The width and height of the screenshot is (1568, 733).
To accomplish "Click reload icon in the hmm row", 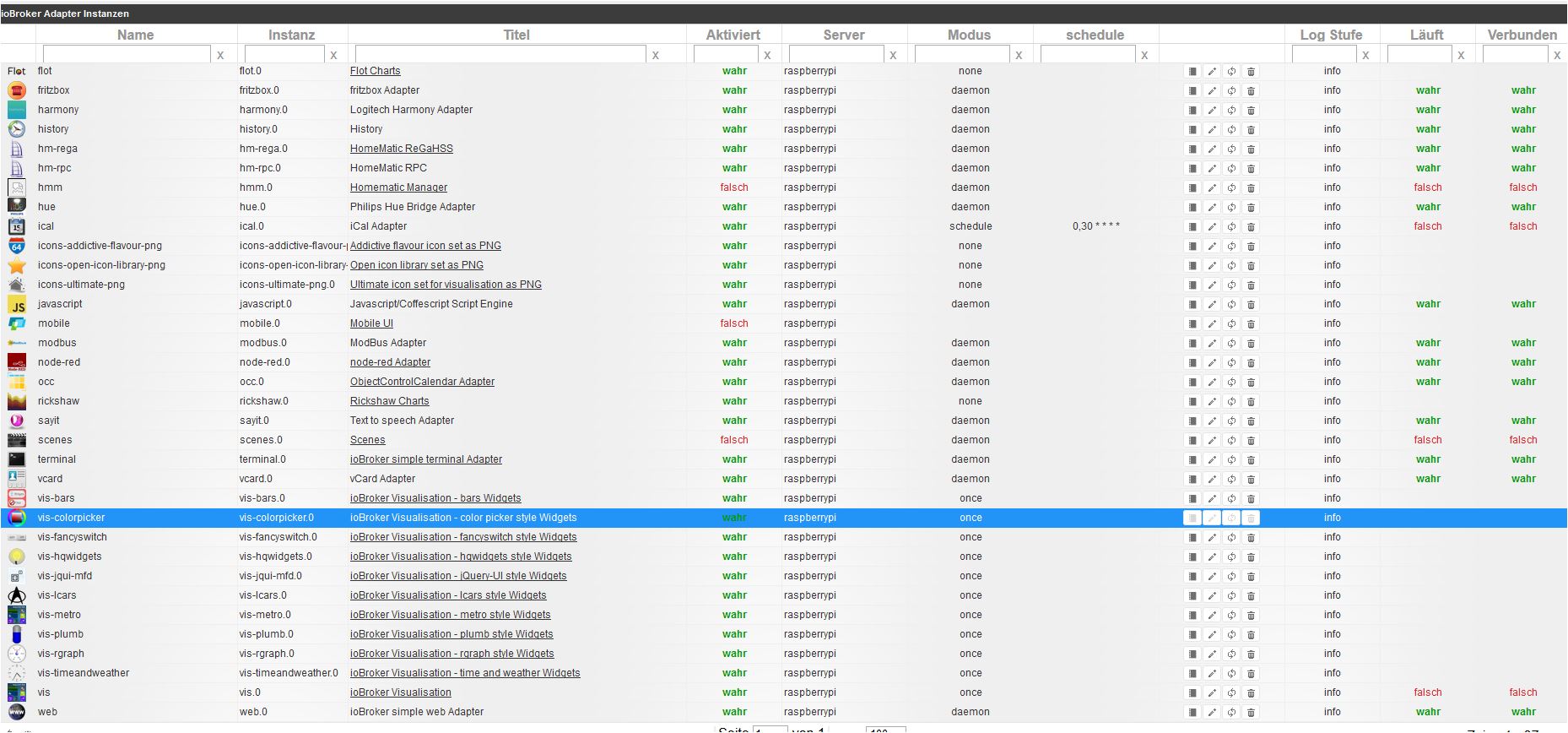I will pos(1231,188).
